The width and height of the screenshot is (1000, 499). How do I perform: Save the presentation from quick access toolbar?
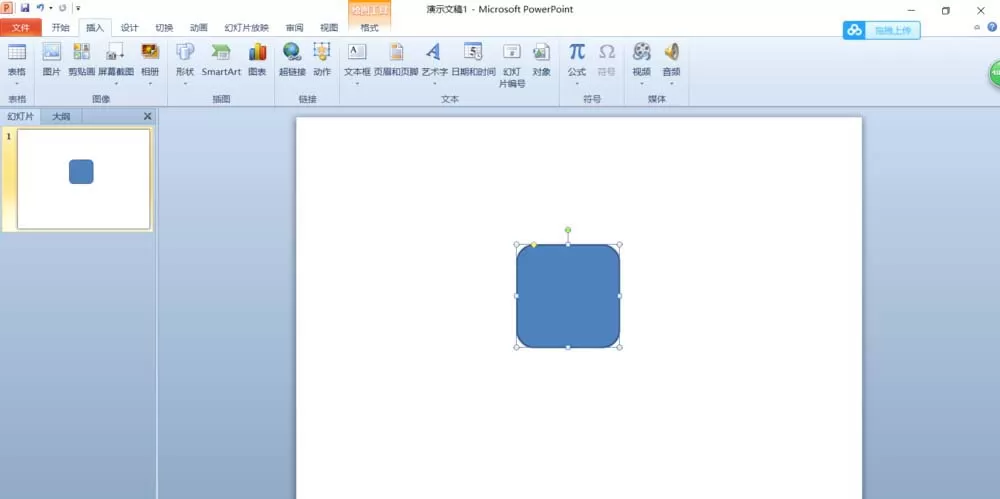point(25,8)
